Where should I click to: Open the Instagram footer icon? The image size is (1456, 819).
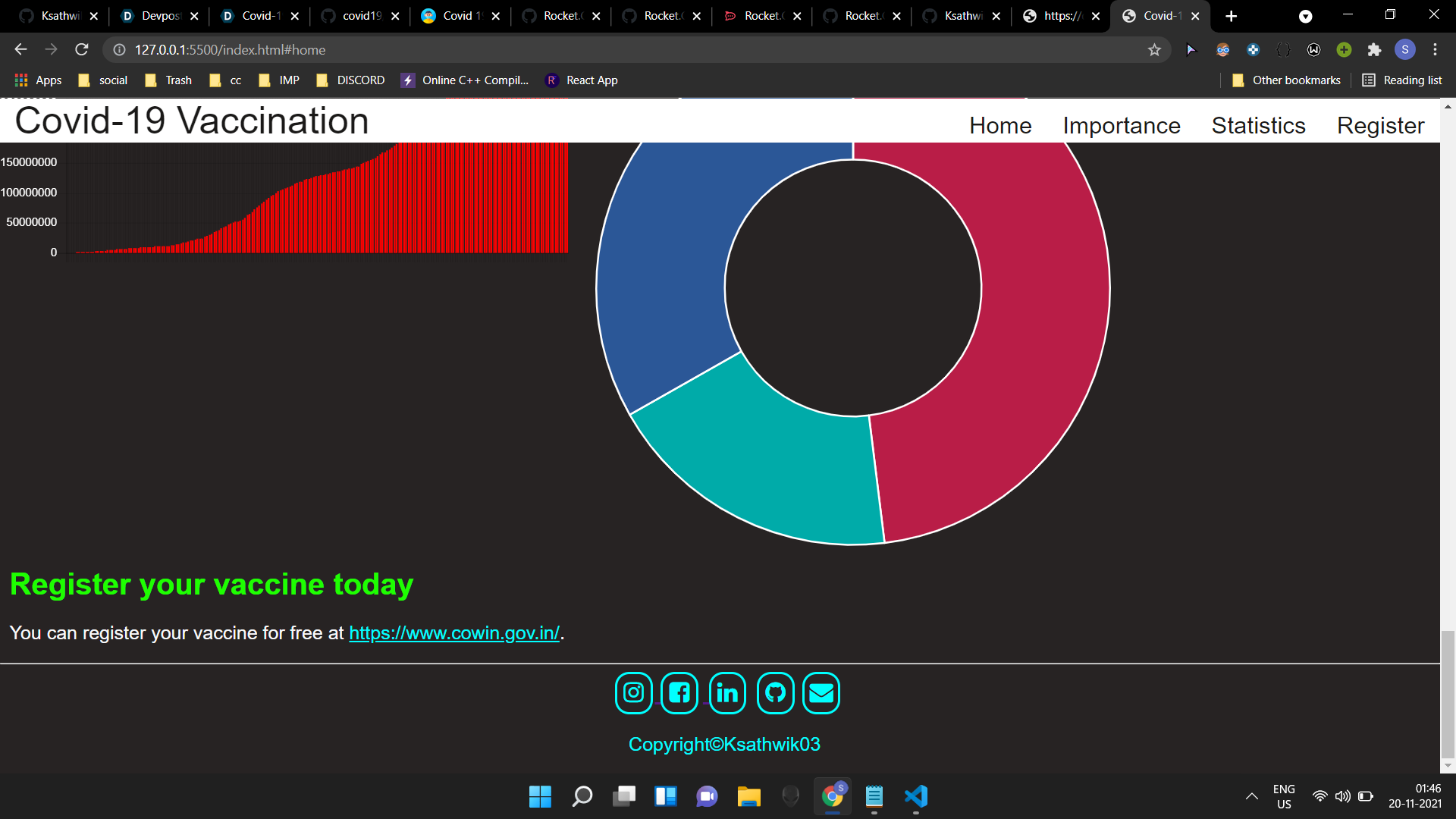(633, 692)
